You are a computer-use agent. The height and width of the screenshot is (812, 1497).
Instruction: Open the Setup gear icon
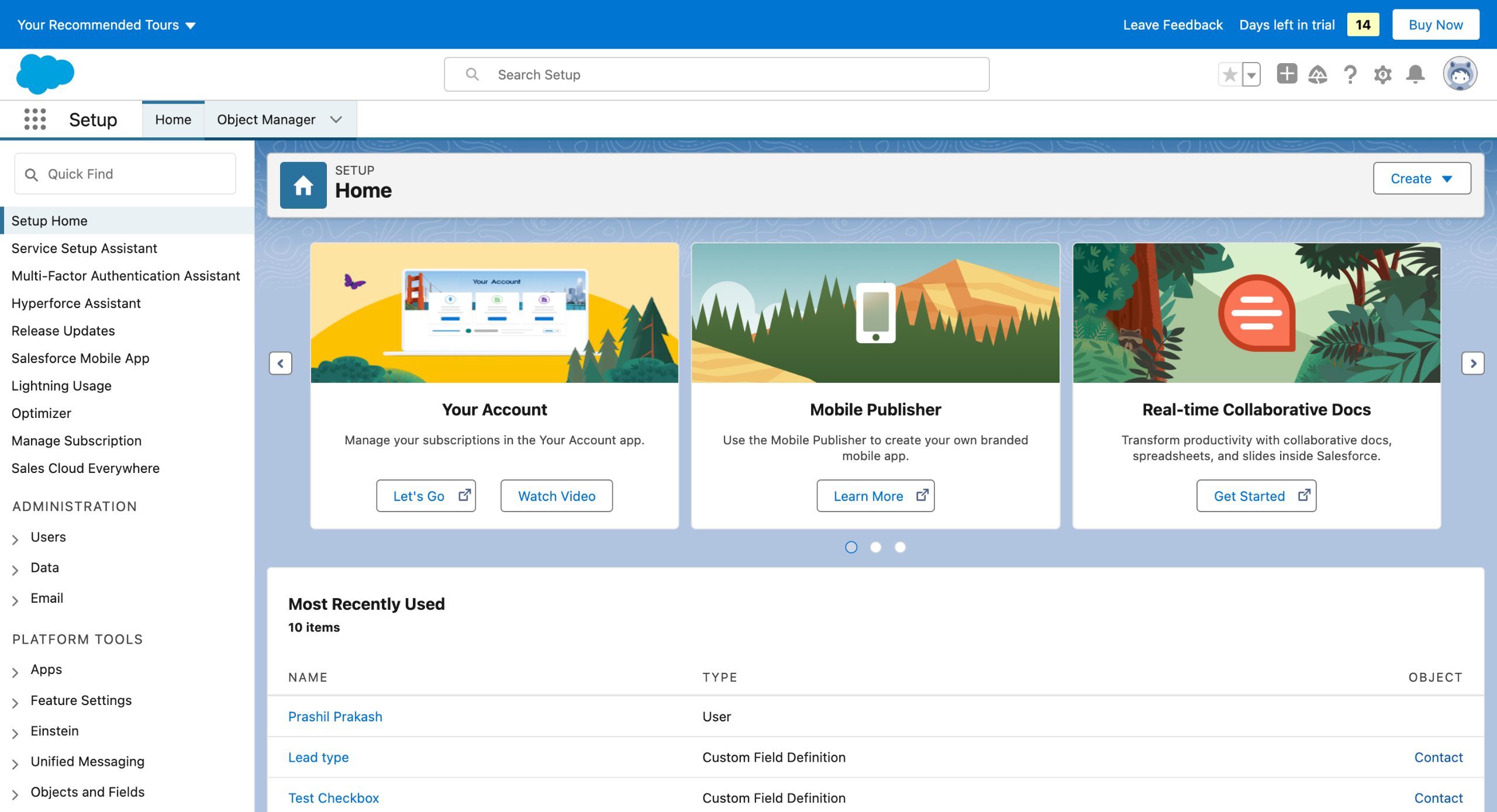click(x=1383, y=74)
